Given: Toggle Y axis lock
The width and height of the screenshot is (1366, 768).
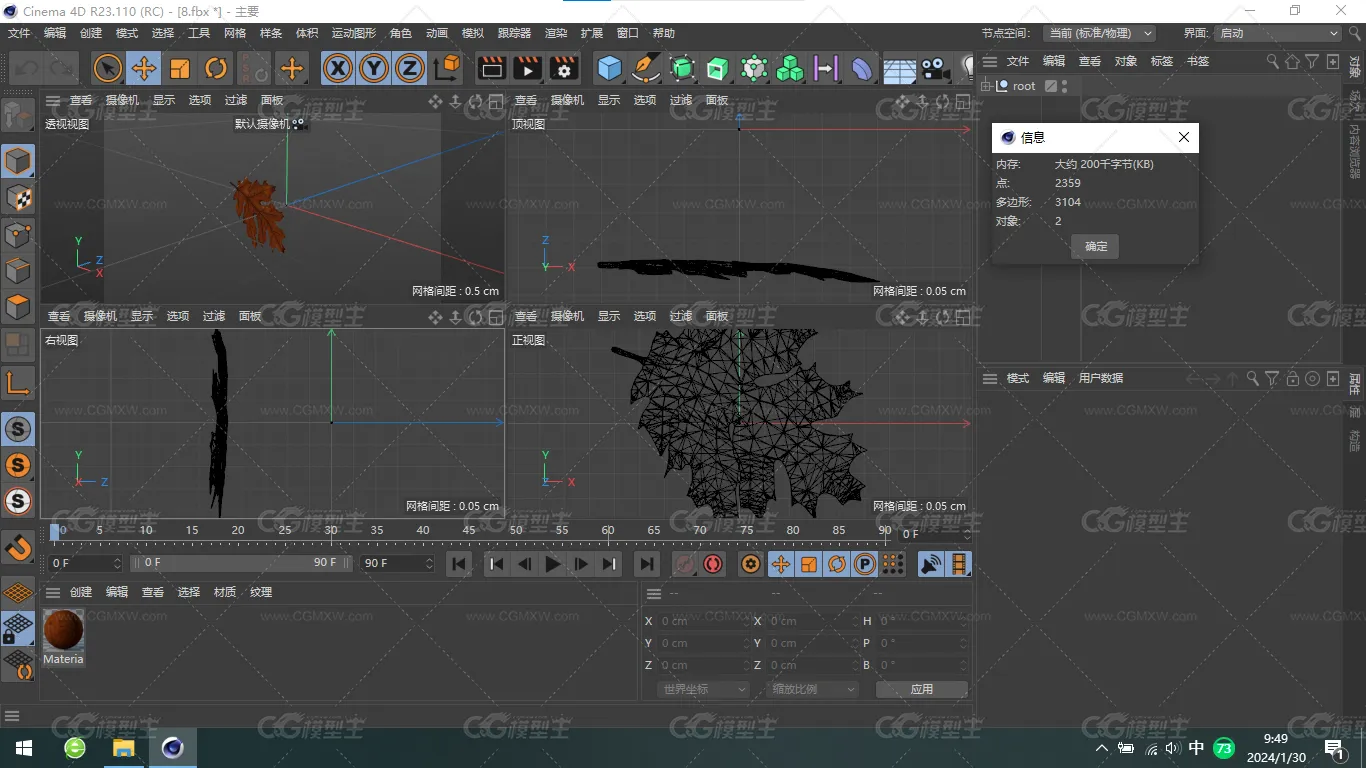Looking at the screenshot, I should 374,68.
